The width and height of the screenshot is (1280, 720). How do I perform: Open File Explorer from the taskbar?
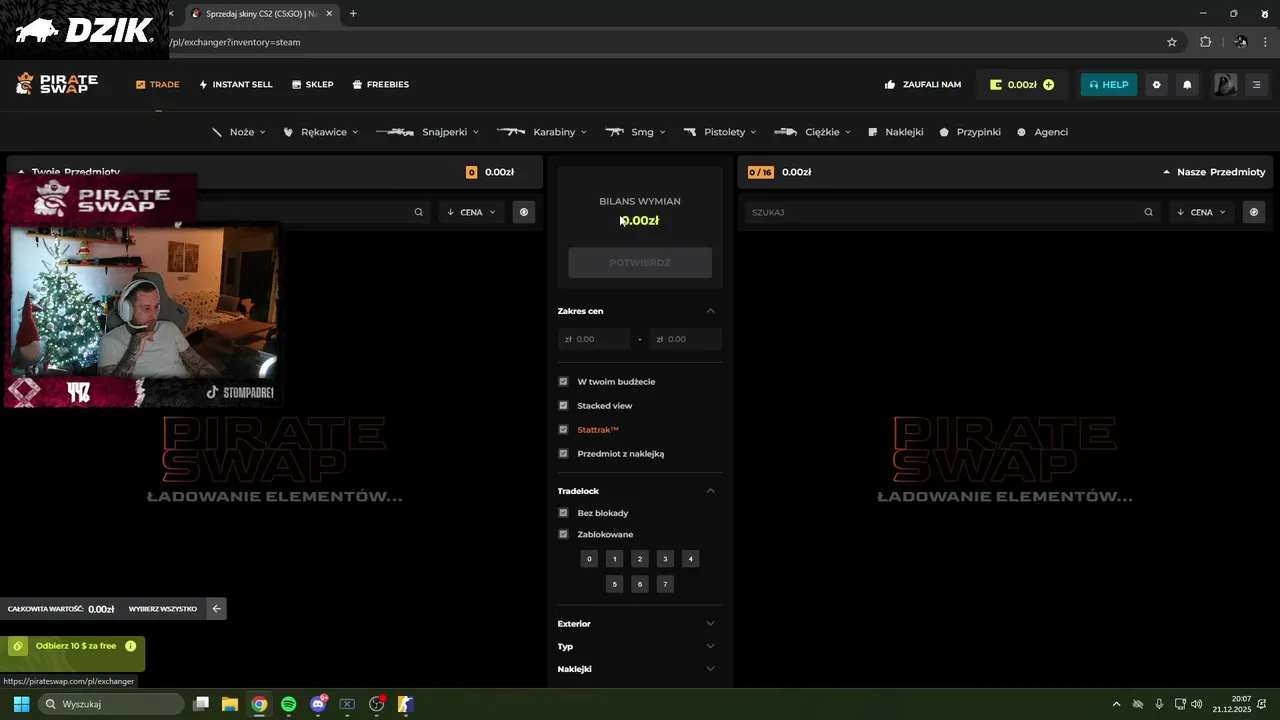coord(230,704)
